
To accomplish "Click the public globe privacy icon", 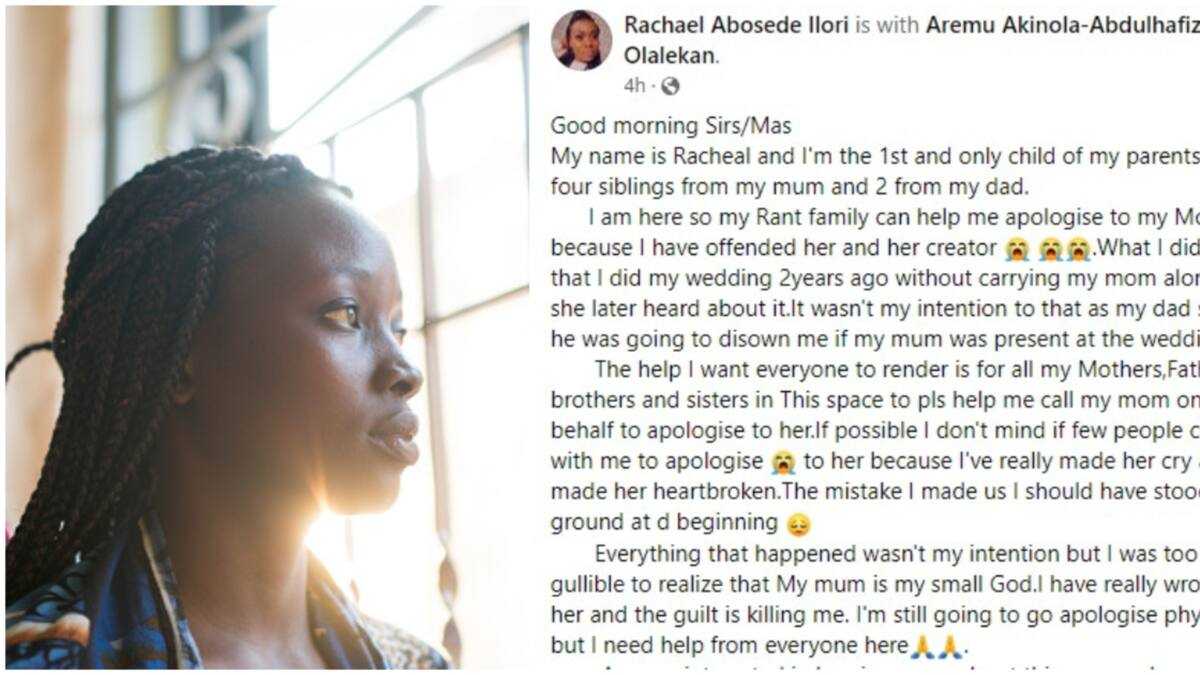I will tap(670, 86).
